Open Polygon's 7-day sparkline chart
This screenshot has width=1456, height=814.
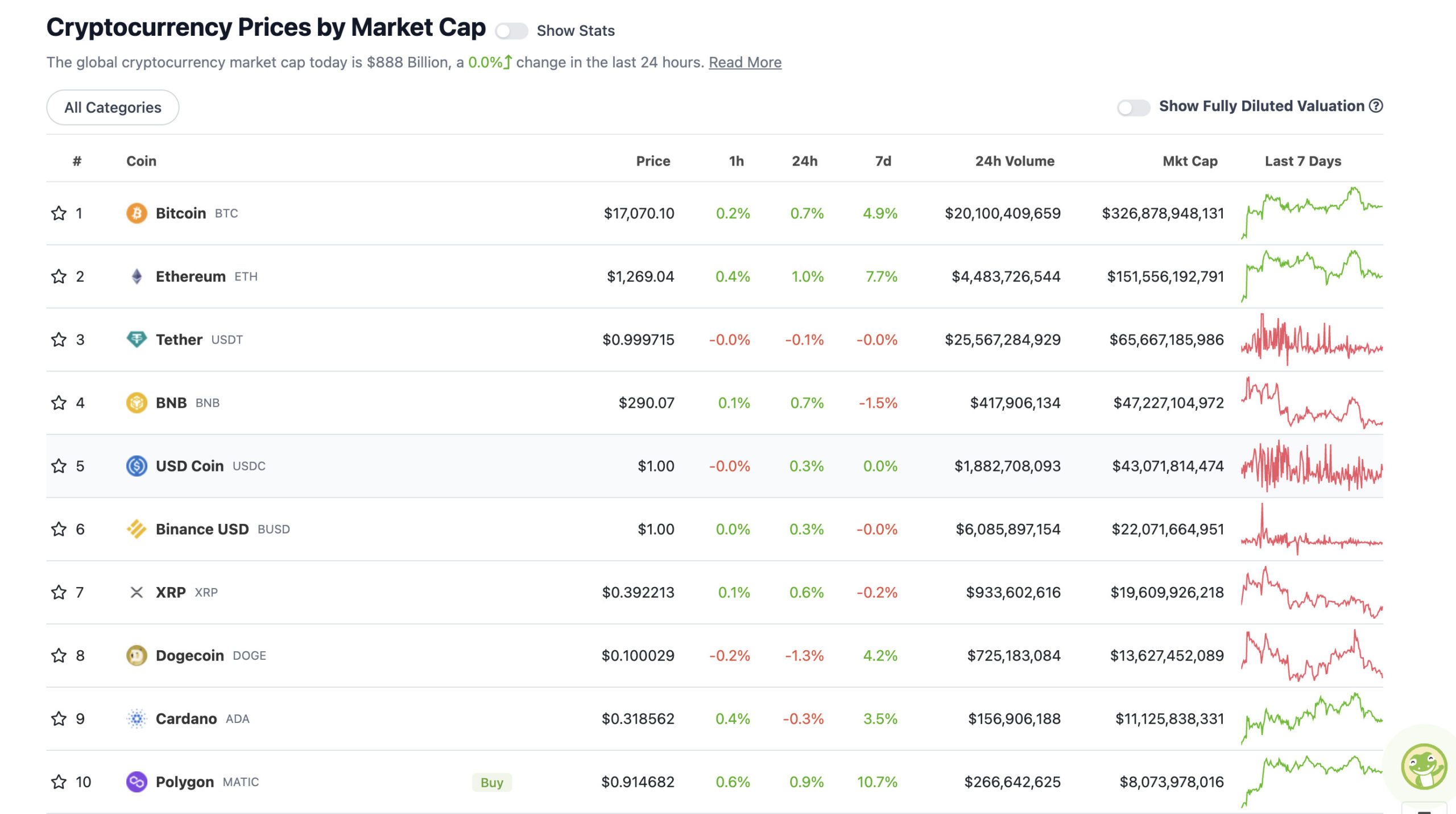1312,782
